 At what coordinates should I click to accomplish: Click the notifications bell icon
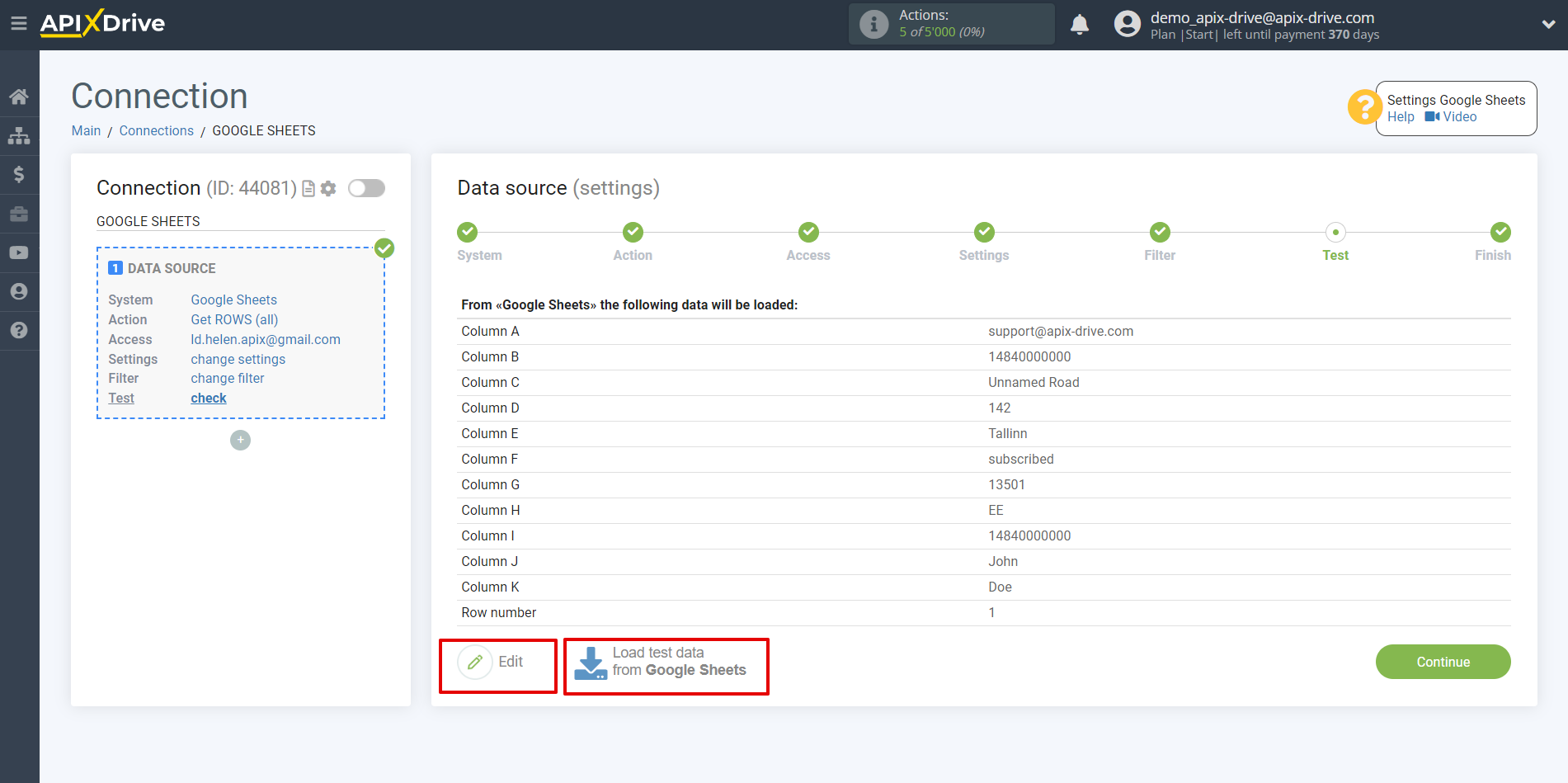pyautogui.click(x=1080, y=24)
